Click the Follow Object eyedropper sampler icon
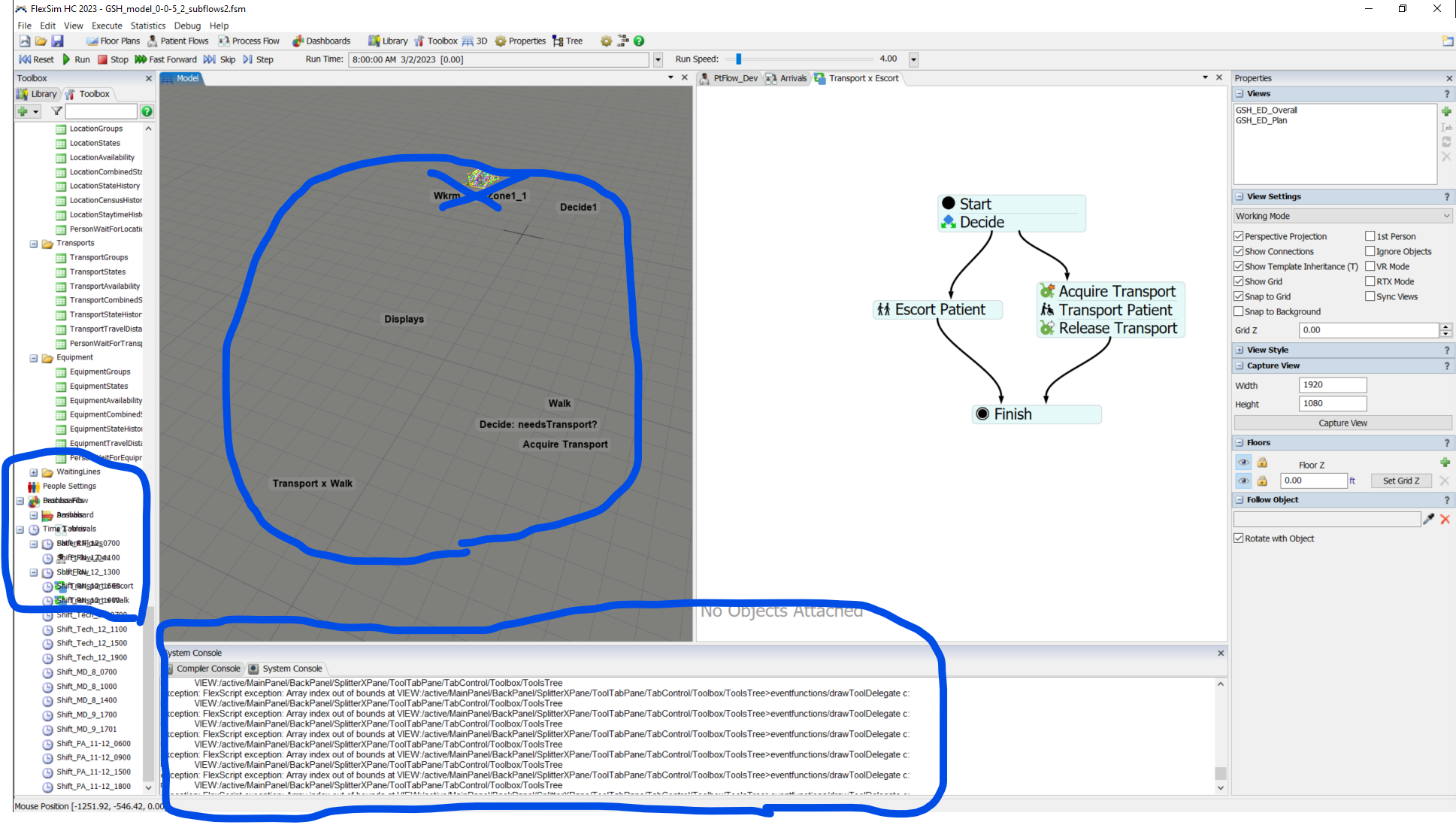Screen dimensions: 1456x825 [1428, 519]
